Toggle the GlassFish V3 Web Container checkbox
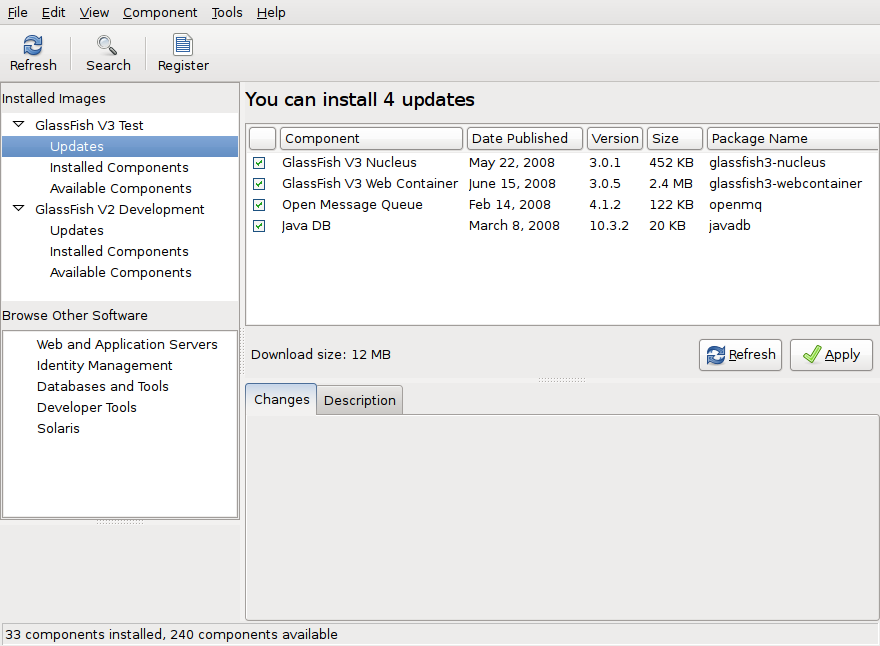880x646 pixels. point(260,184)
